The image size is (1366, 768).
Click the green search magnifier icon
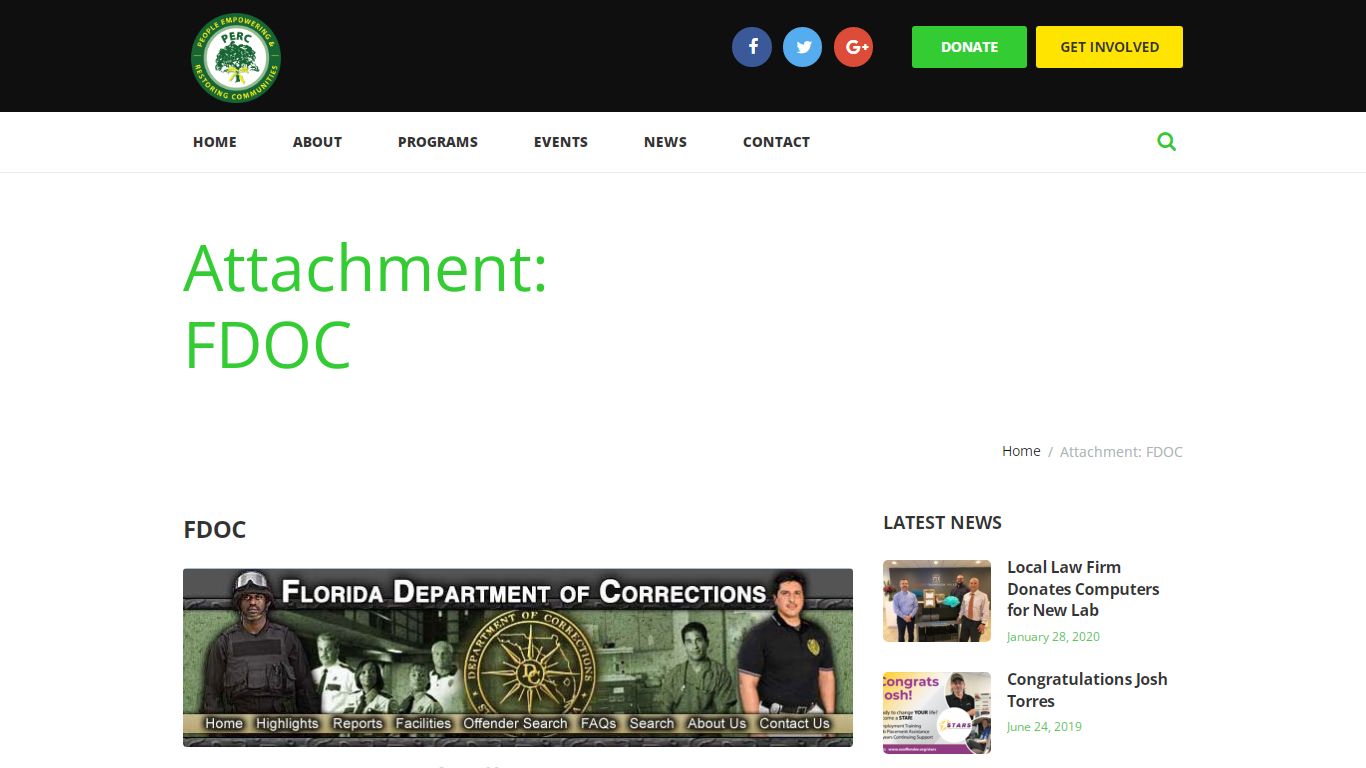[x=1166, y=142]
